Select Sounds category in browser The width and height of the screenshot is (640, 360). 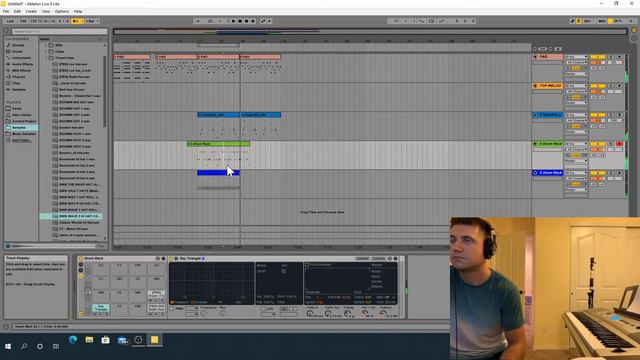tap(18, 45)
